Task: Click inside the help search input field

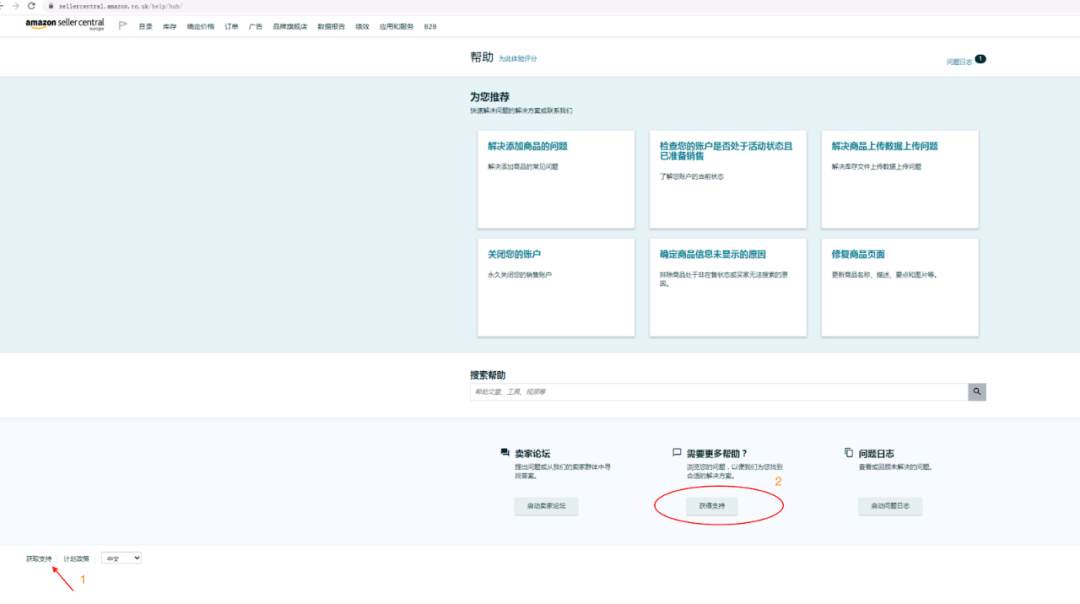Action: pos(700,391)
